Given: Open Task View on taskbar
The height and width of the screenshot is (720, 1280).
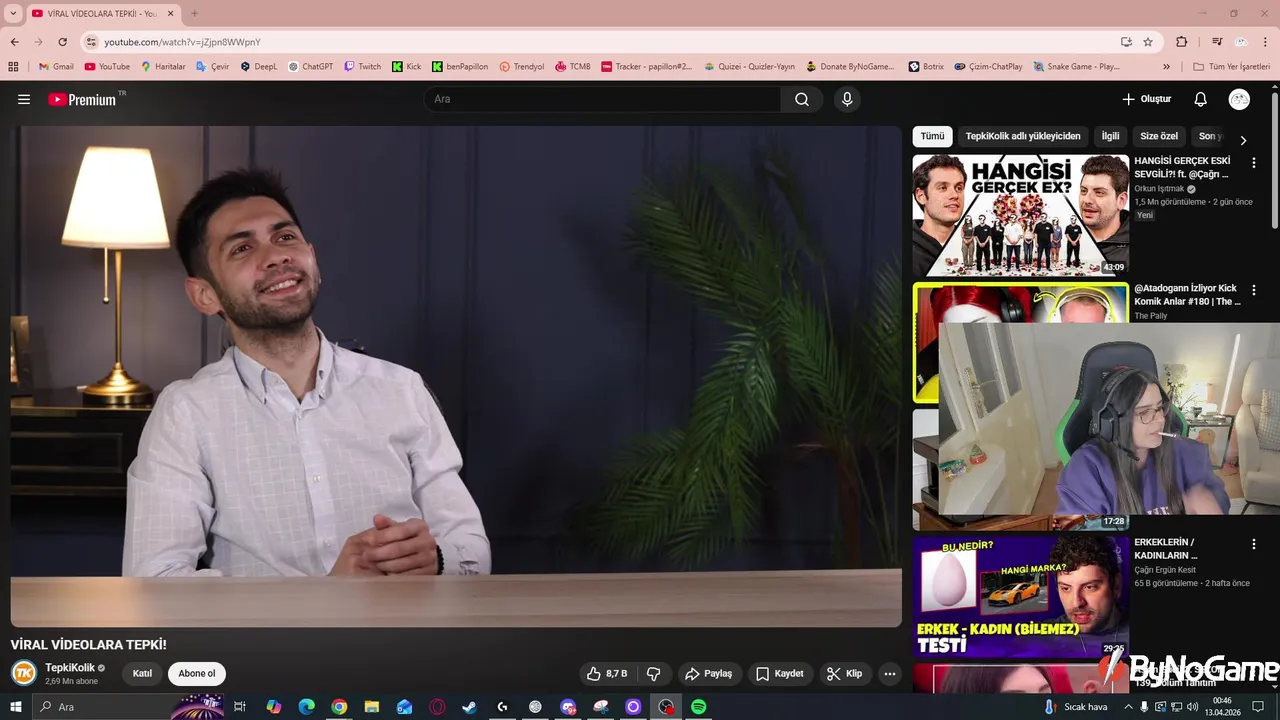Looking at the screenshot, I should coord(240,707).
